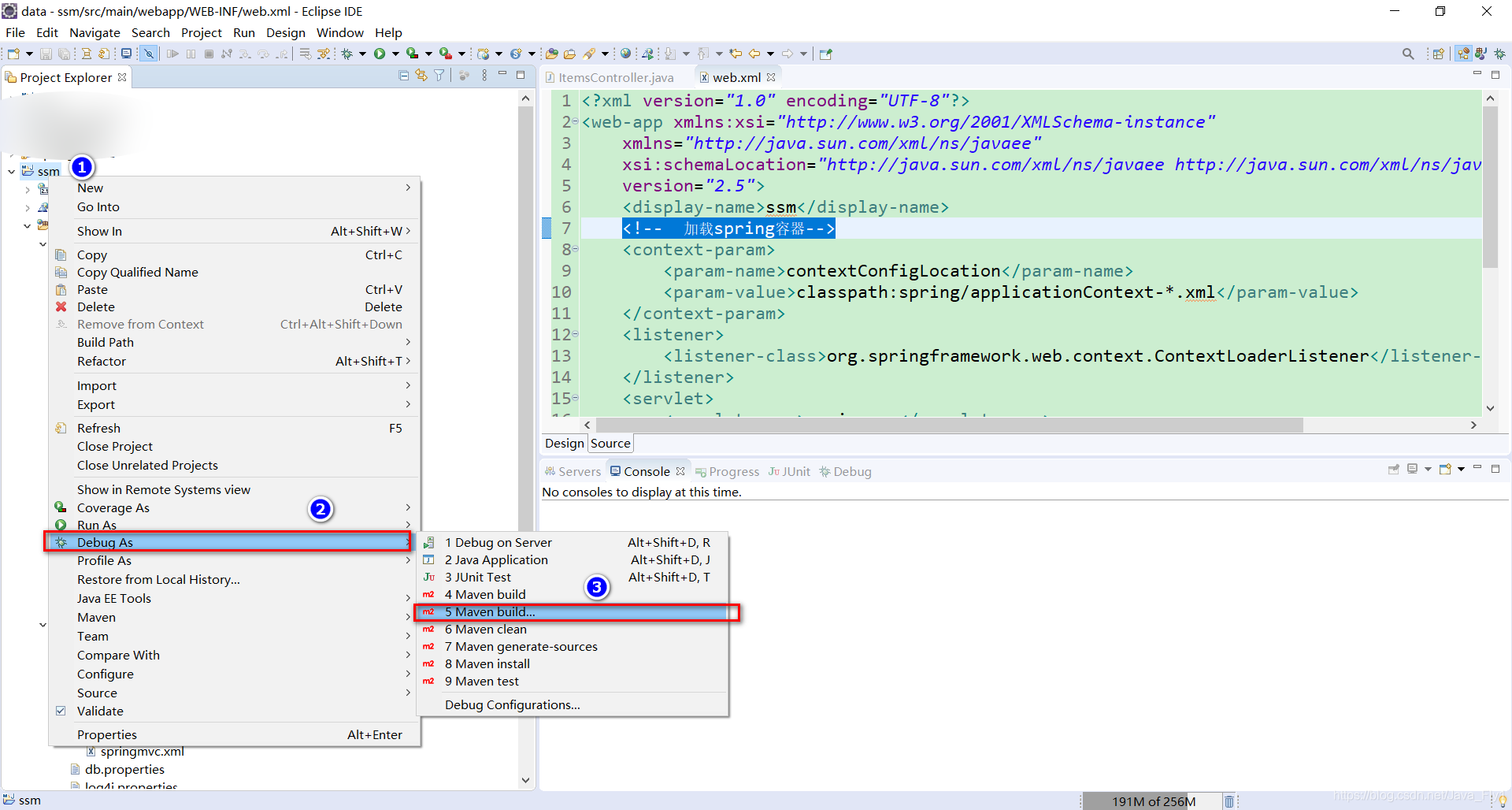The height and width of the screenshot is (810, 1512).
Task: Toggle the Pin Editor toolbar button
Action: click(x=825, y=54)
